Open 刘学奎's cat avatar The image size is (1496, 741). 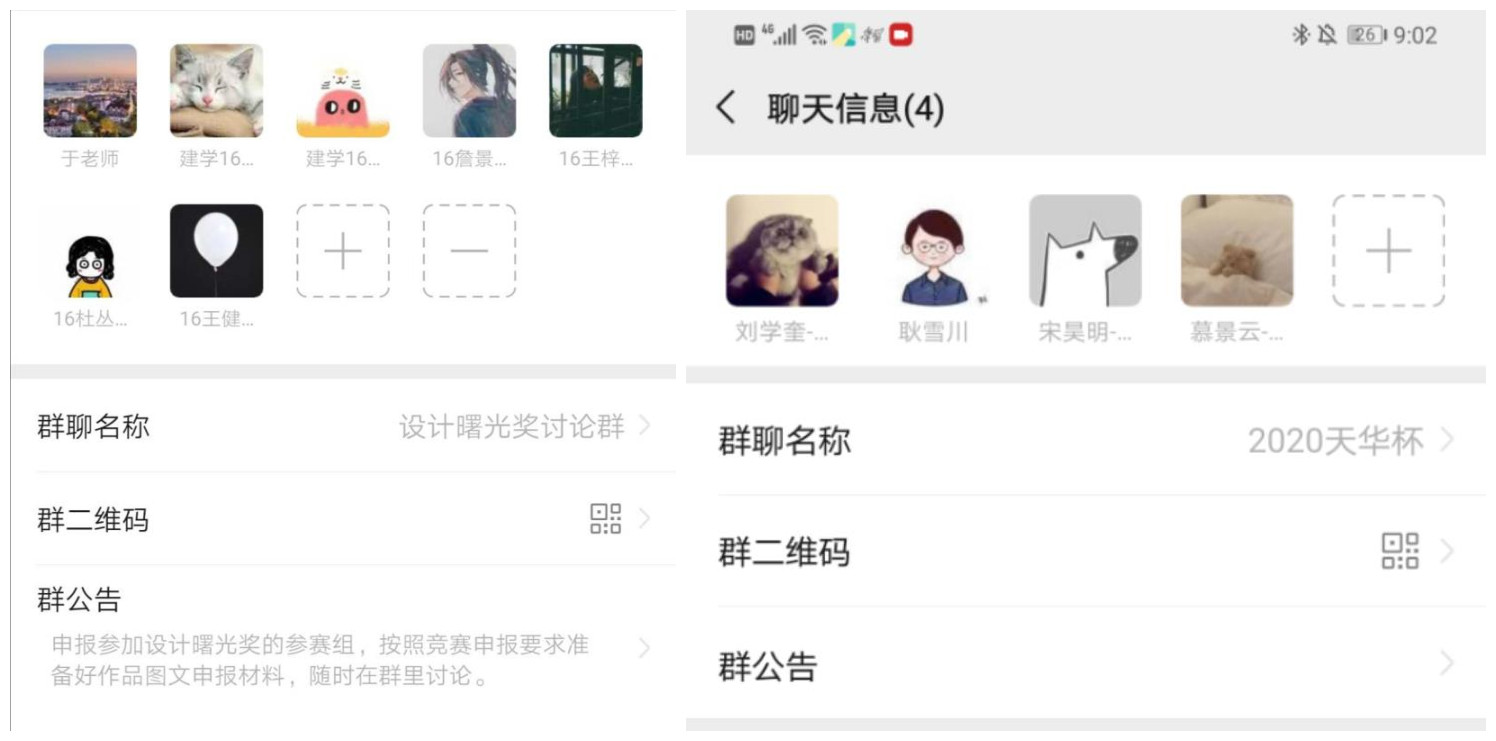[x=782, y=250]
